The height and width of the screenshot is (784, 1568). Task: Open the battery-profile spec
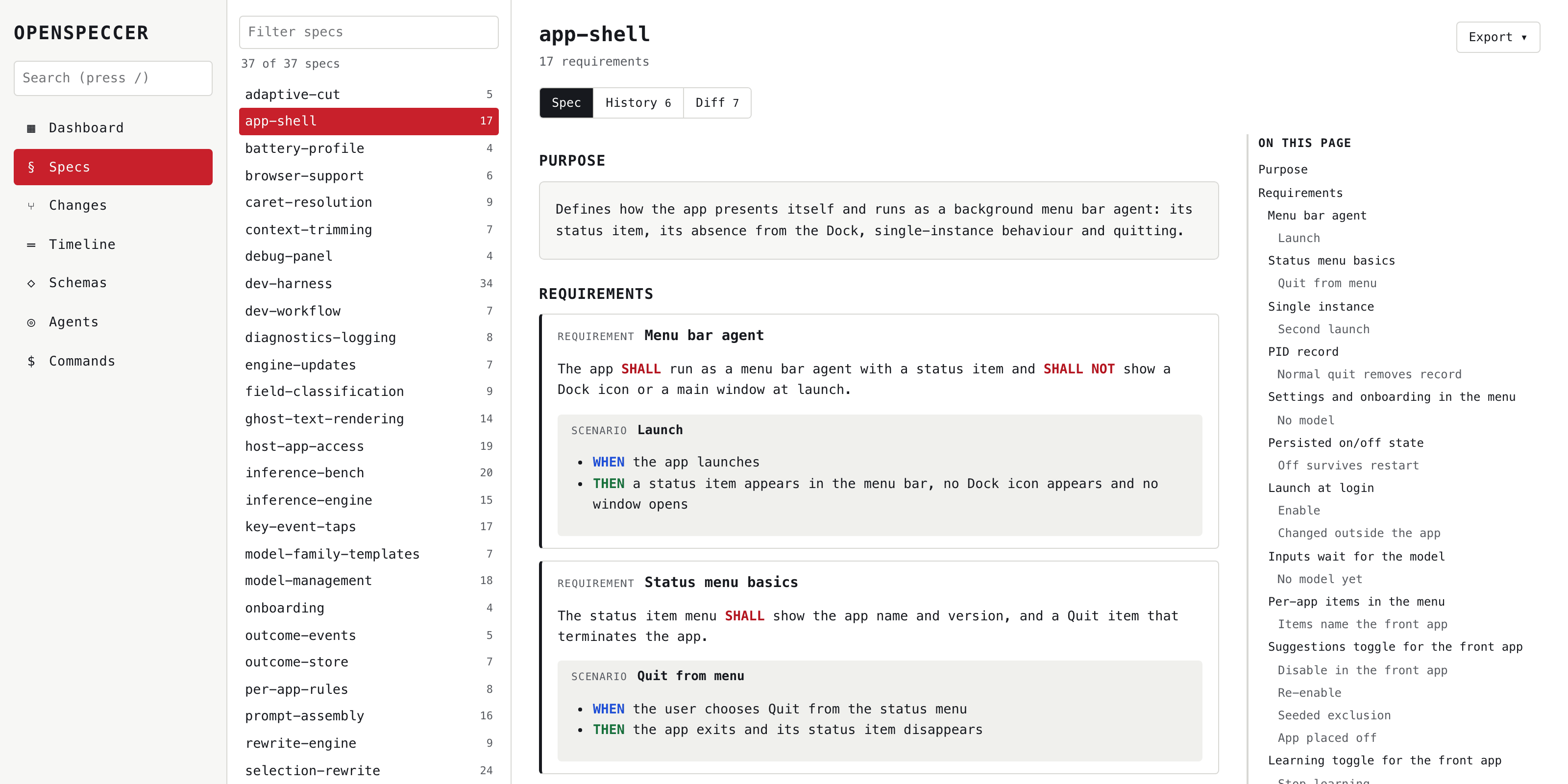pyautogui.click(x=368, y=148)
